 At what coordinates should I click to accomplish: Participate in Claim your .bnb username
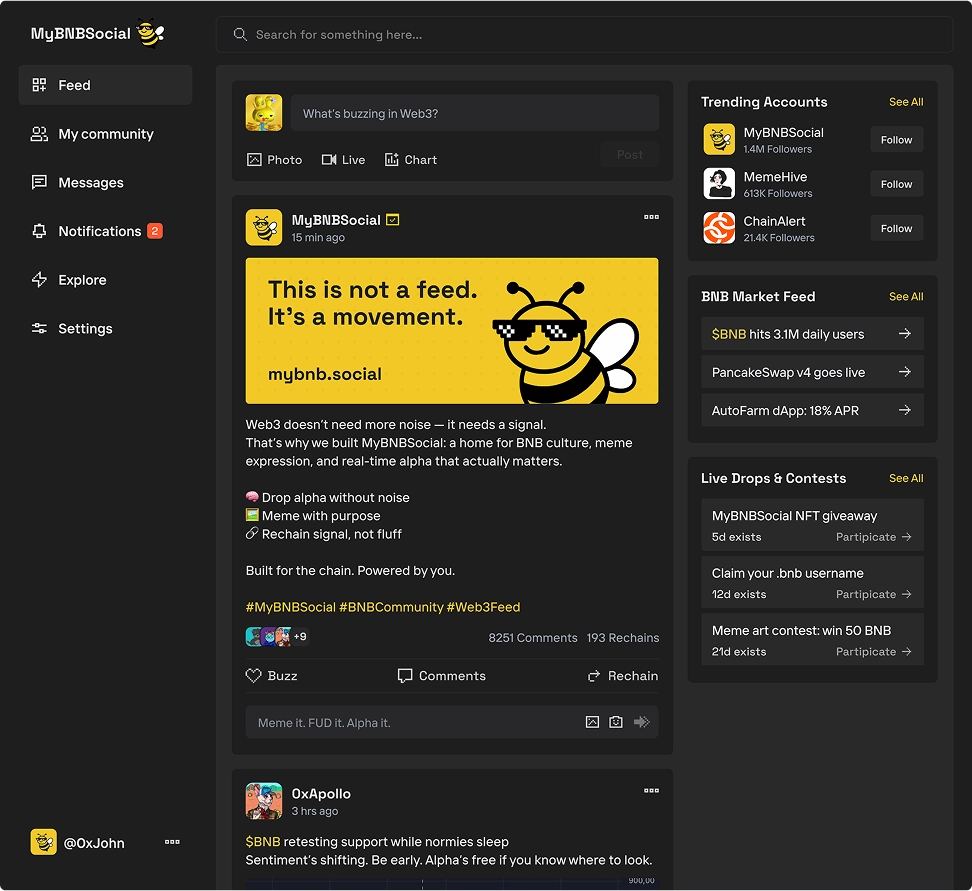point(873,594)
